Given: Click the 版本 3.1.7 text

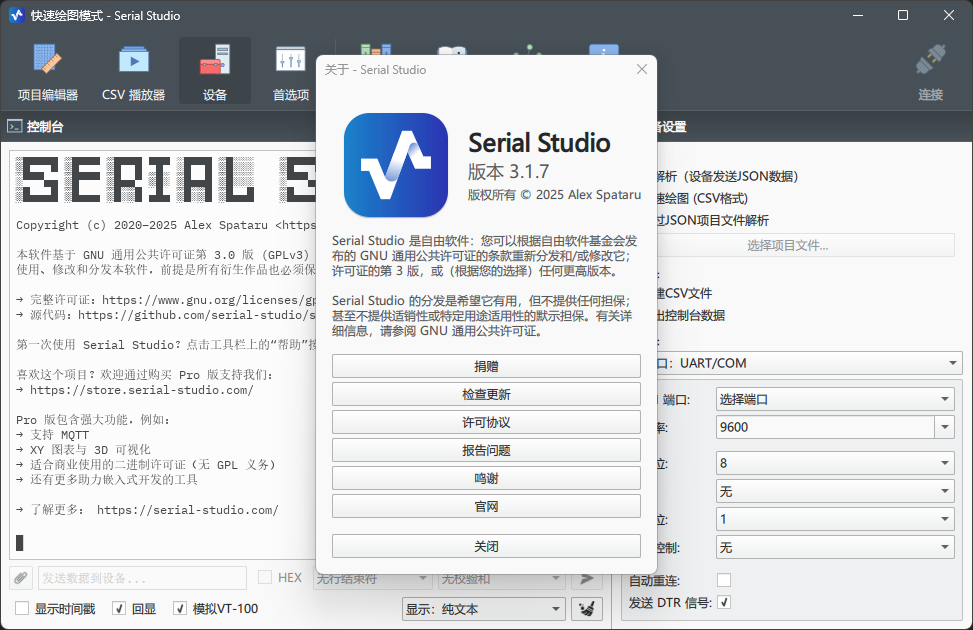Looking at the screenshot, I should click(x=508, y=171).
